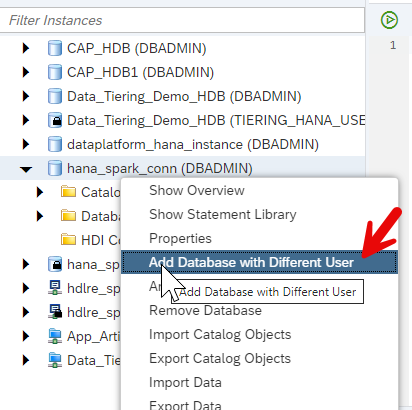The image size is (412, 410).
Task: Click the first hdlre_sp data lake icon
Action: point(55,288)
